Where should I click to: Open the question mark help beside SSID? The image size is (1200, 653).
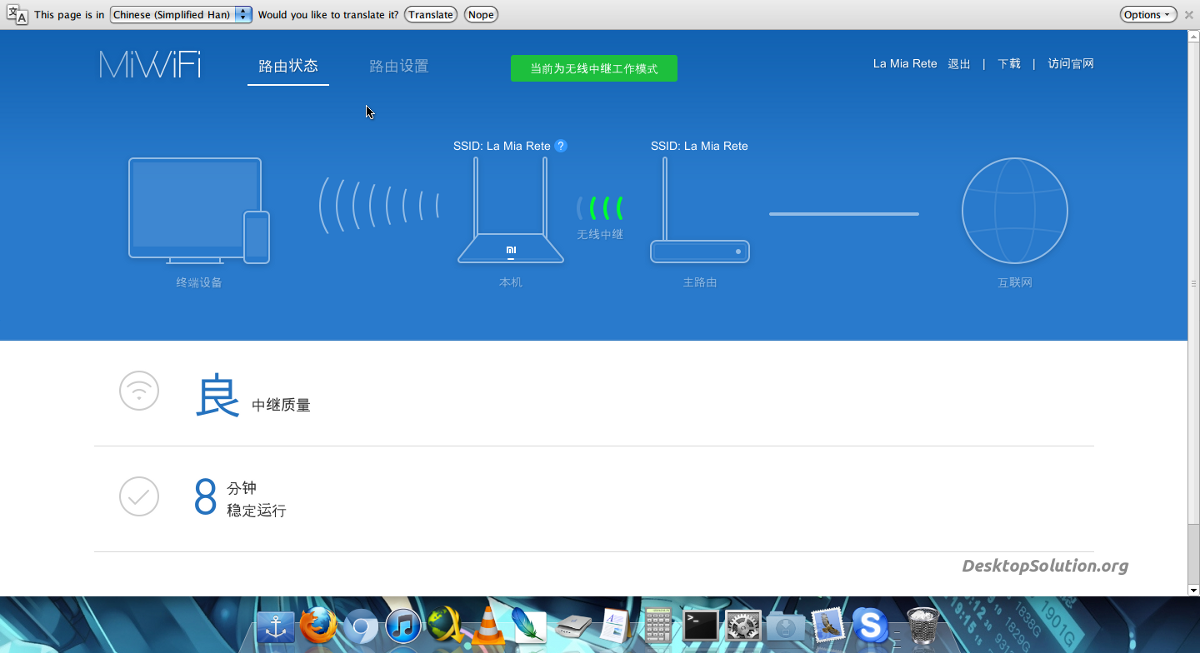[x=561, y=145]
